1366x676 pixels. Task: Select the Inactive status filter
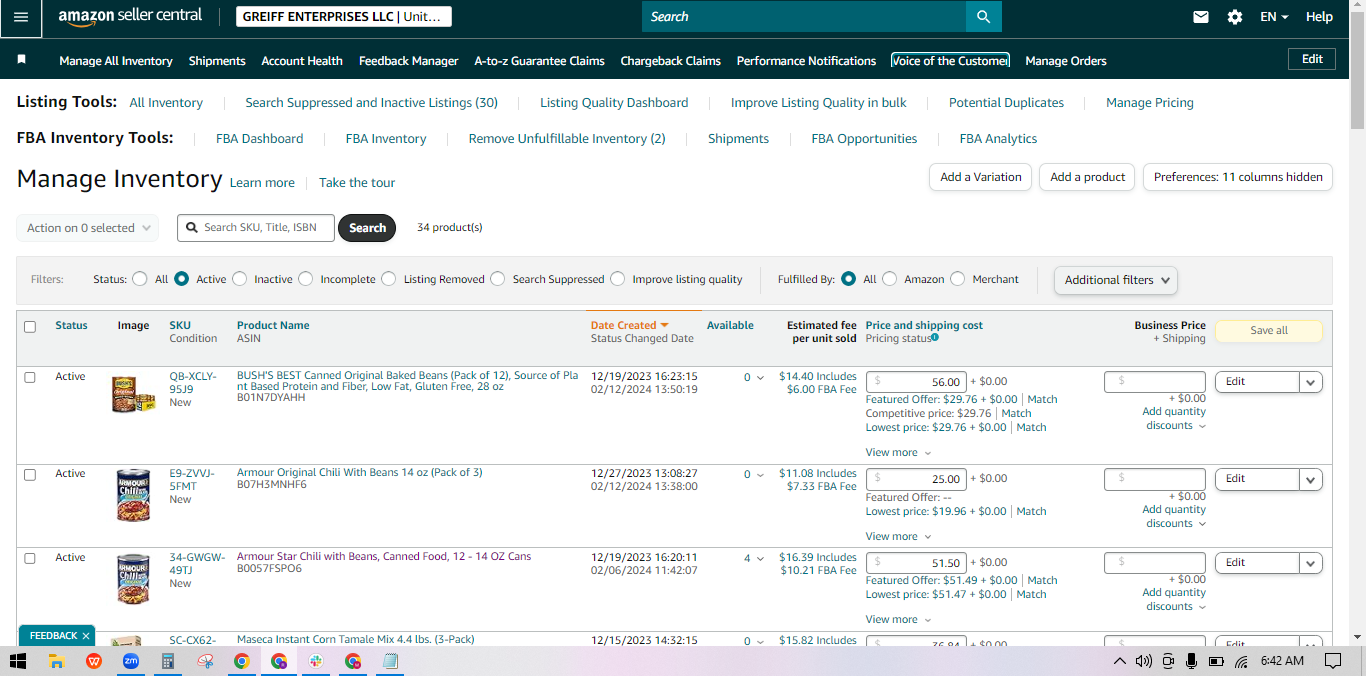(x=239, y=279)
